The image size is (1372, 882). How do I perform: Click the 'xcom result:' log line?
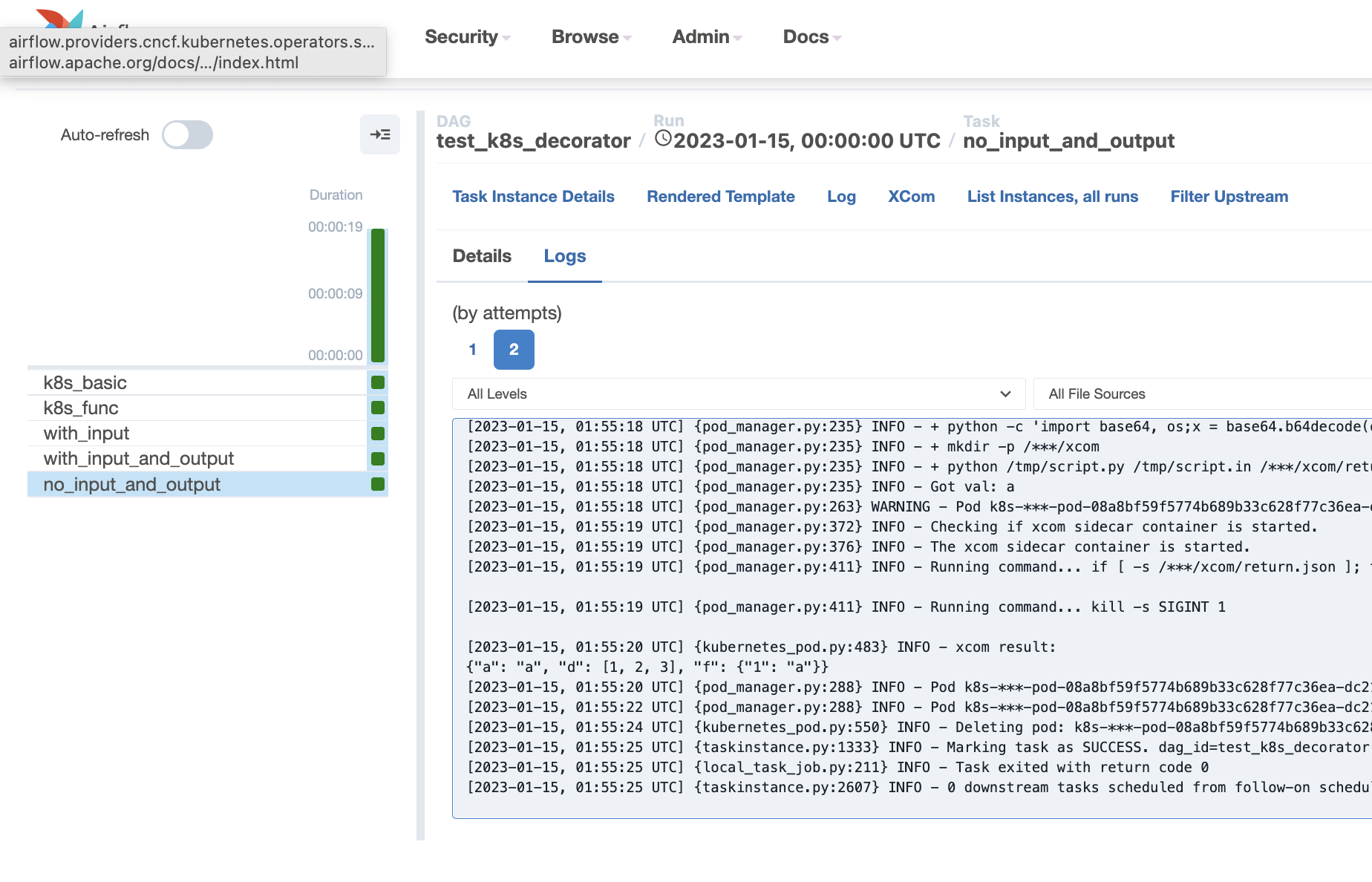[761, 647]
